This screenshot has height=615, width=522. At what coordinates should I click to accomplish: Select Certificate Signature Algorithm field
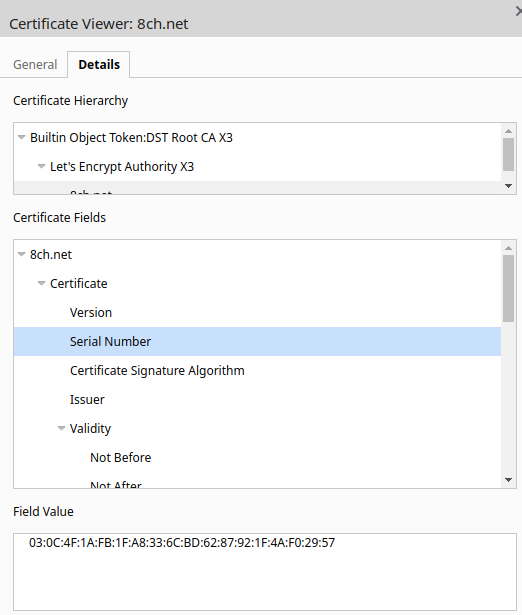point(257,371)
